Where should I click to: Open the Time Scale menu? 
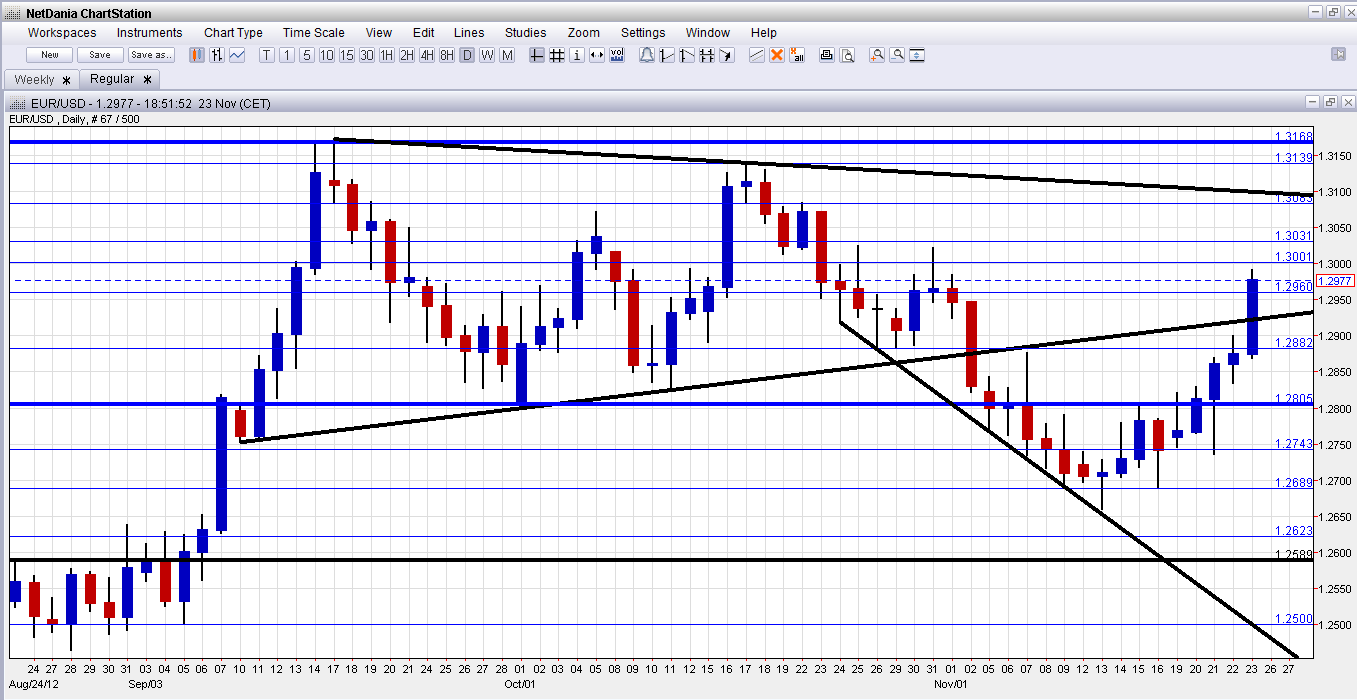coord(314,33)
